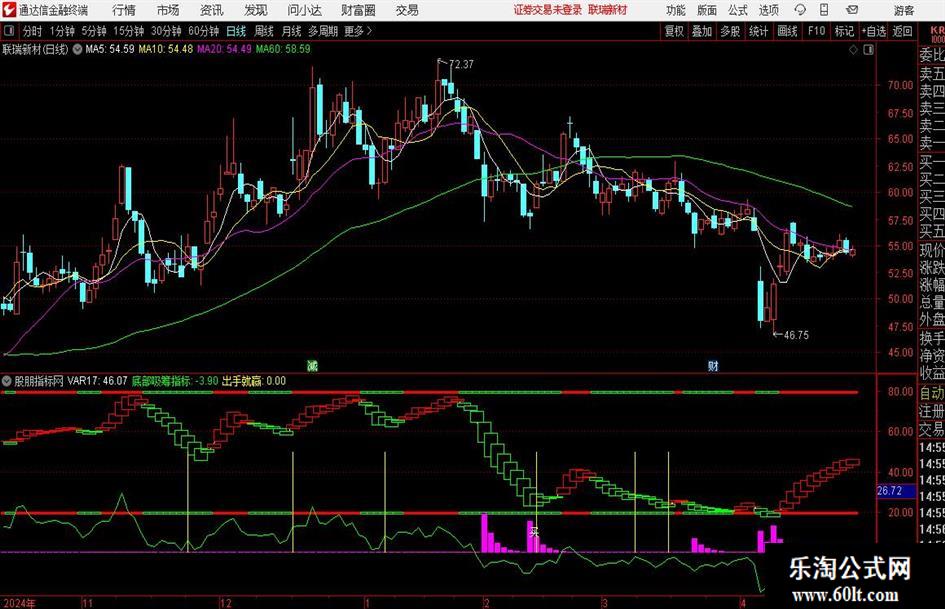This screenshot has height=609, width=945.
Task: Switch to 1分钟 period
Action: [62, 31]
